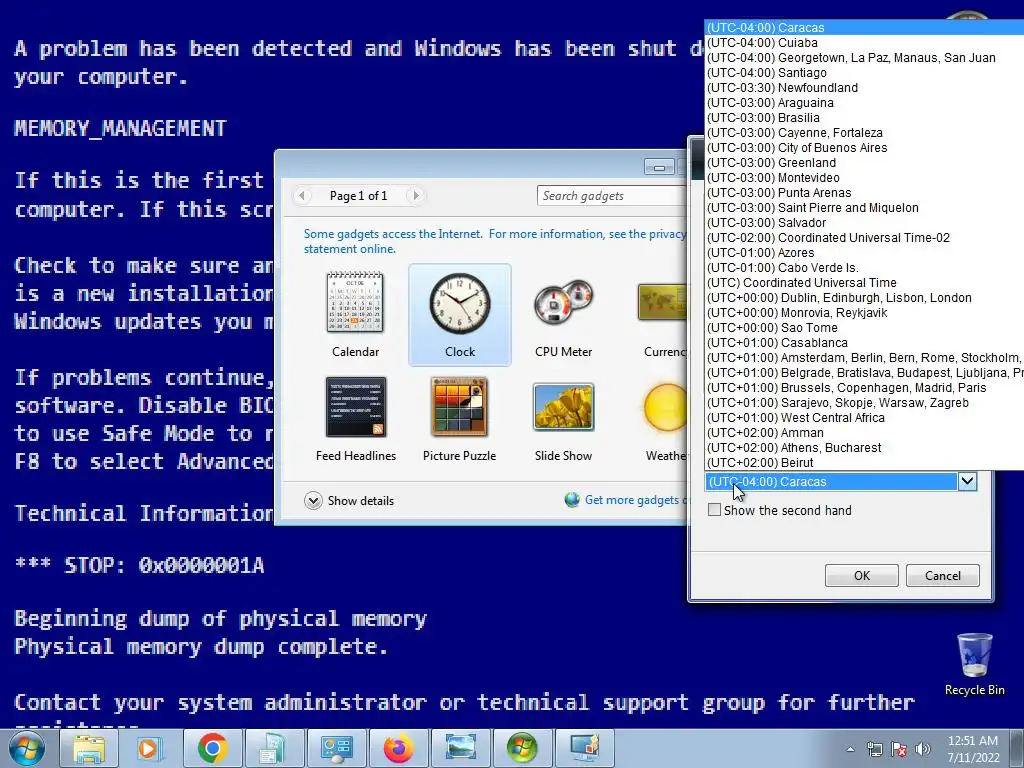1024x768 pixels.
Task: Launch Google Chrome from taskbar
Action: (212, 748)
